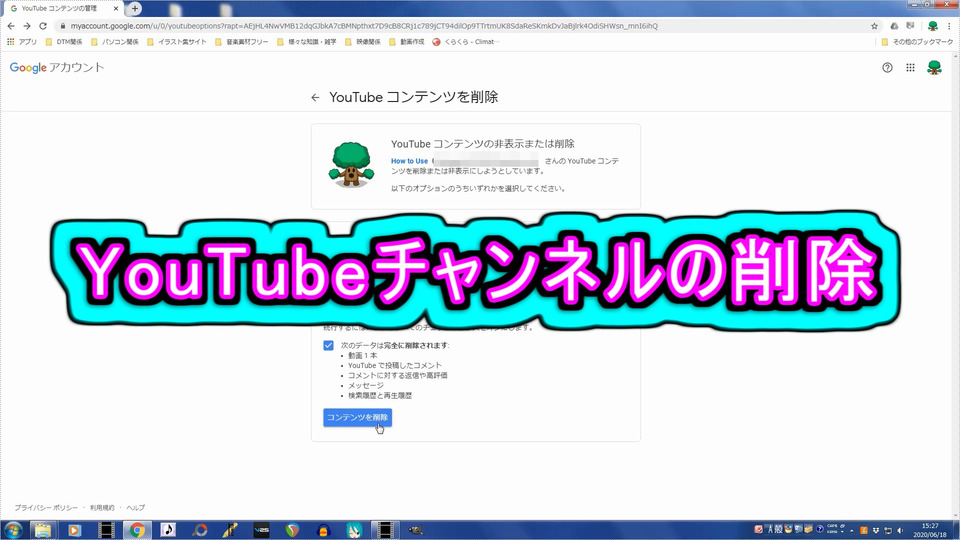This screenshot has width=960, height=540.
Task: Open the music note app in taskbar
Action: 168,530
